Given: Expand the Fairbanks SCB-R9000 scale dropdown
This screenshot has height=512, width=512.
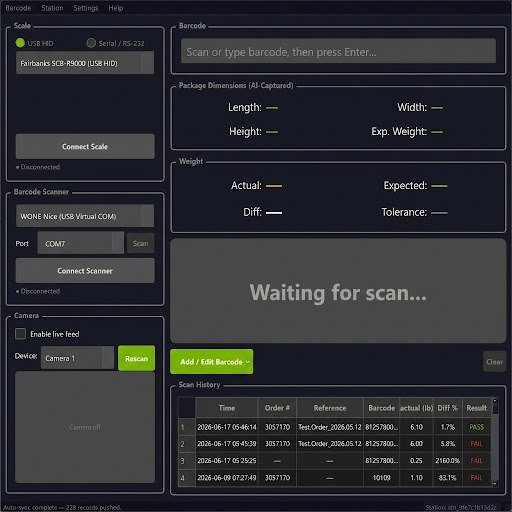Looking at the screenshot, I should tap(85, 63).
